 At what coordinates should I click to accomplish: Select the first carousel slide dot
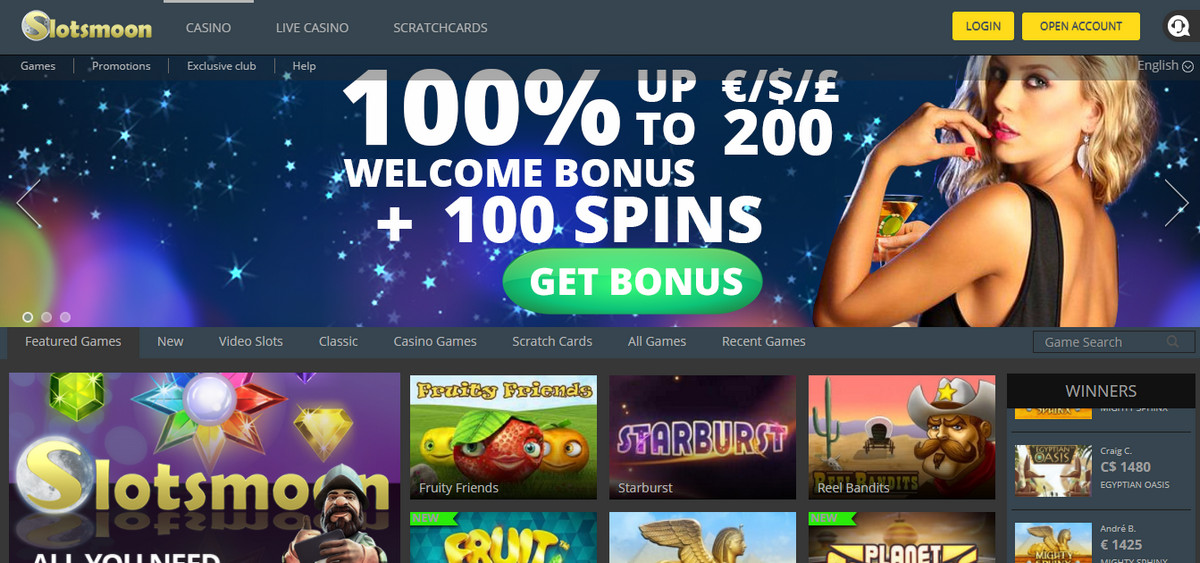[28, 317]
